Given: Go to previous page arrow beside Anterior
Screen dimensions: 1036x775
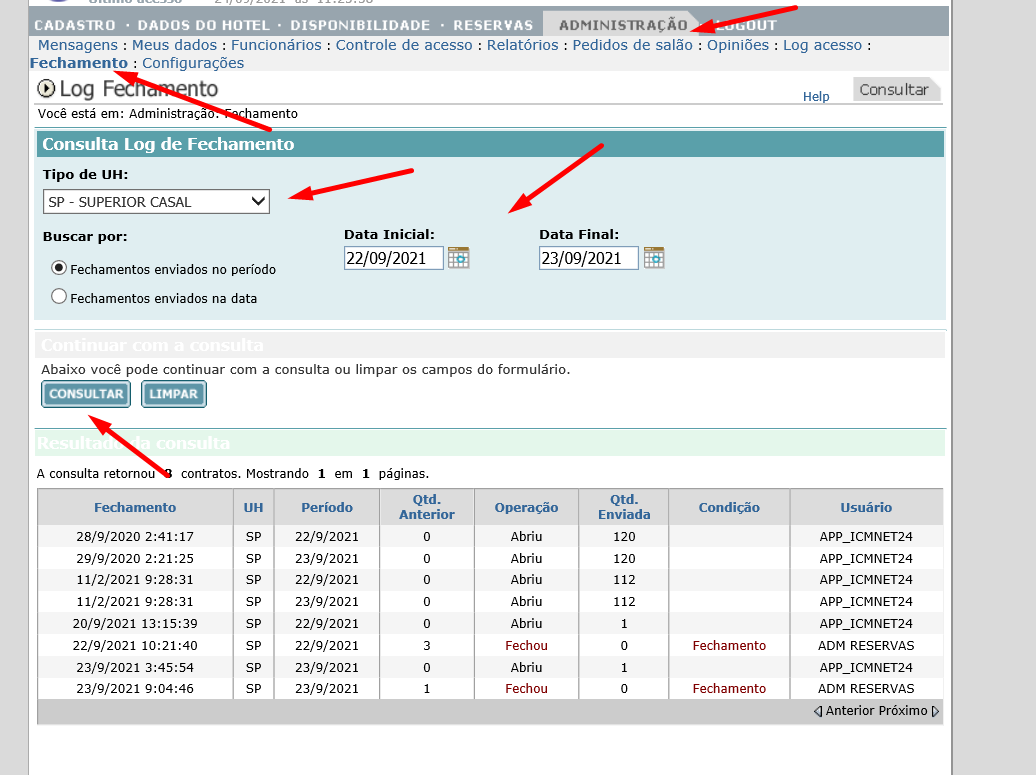Looking at the screenshot, I should [818, 711].
